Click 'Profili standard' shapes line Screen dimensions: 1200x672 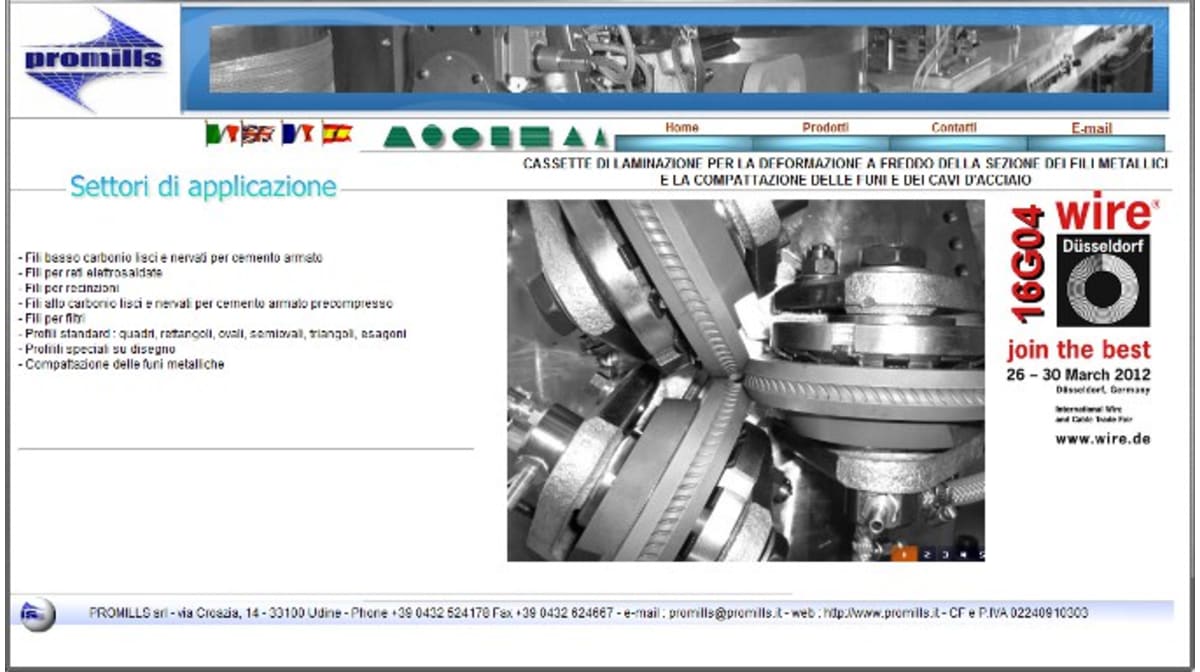(212, 334)
